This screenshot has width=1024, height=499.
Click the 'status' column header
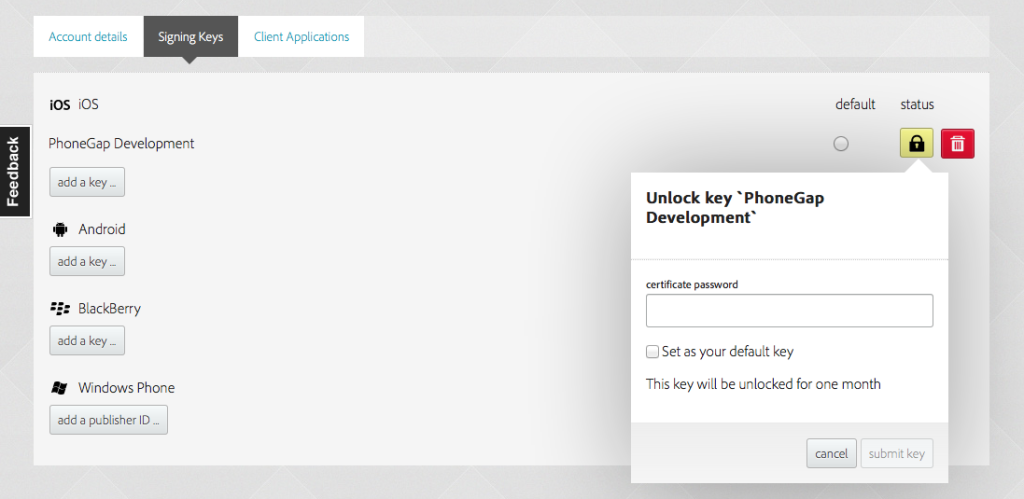[x=917, y=105]
